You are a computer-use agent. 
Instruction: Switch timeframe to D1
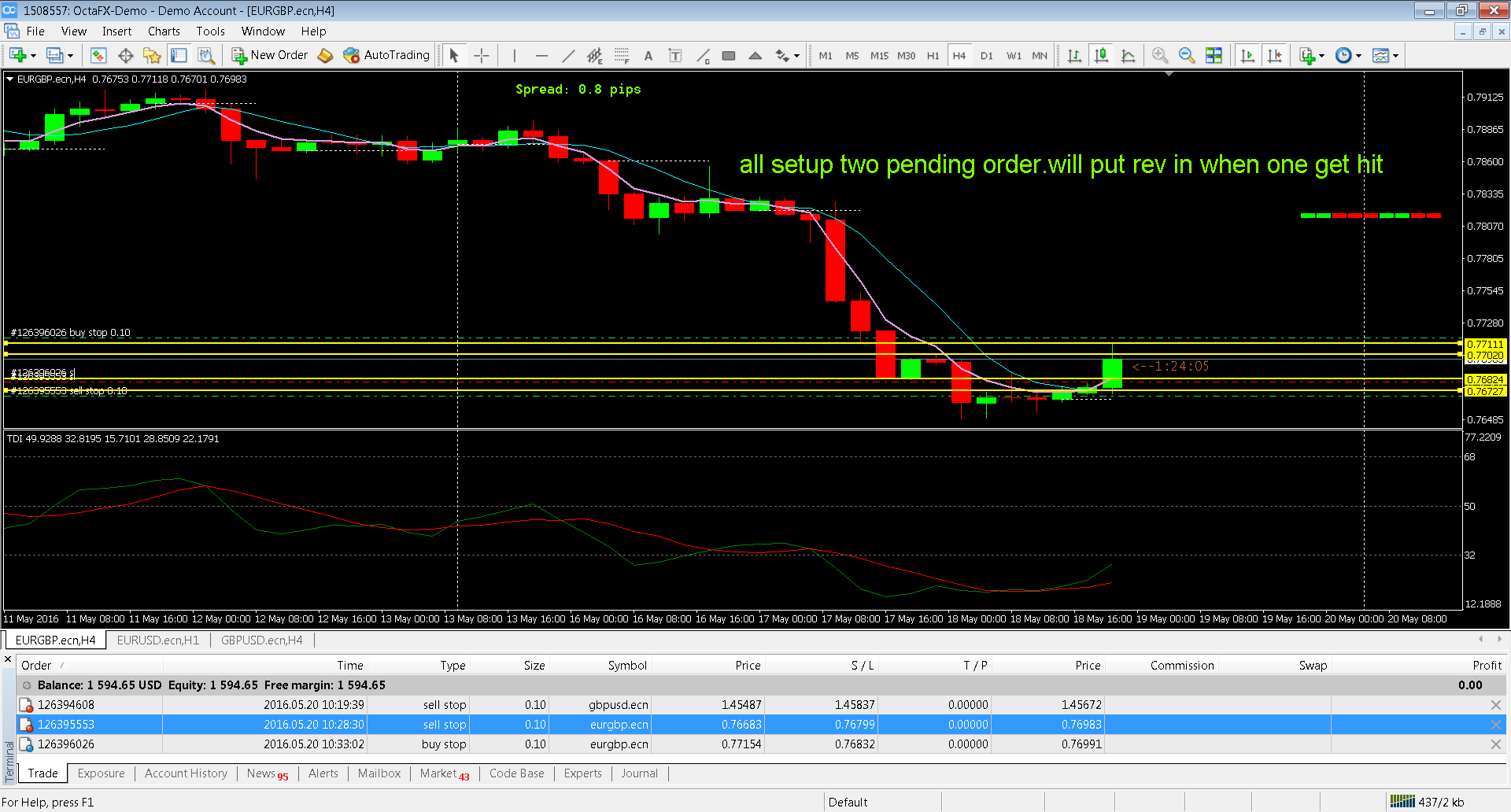click(x=987, y=56)
